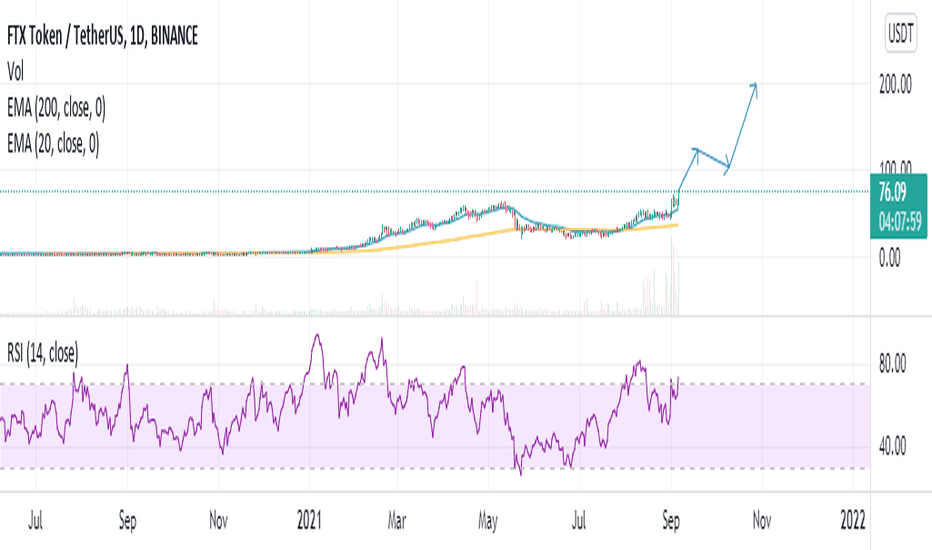Click the 200.00 price axis label
Screen dimensions: 932x550
tap(895, 85)
